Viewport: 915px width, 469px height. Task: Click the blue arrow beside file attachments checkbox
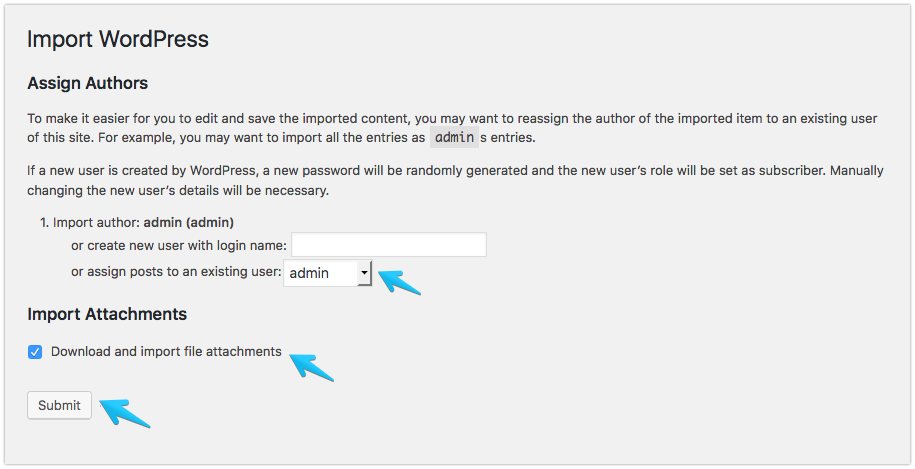point(311,367)
